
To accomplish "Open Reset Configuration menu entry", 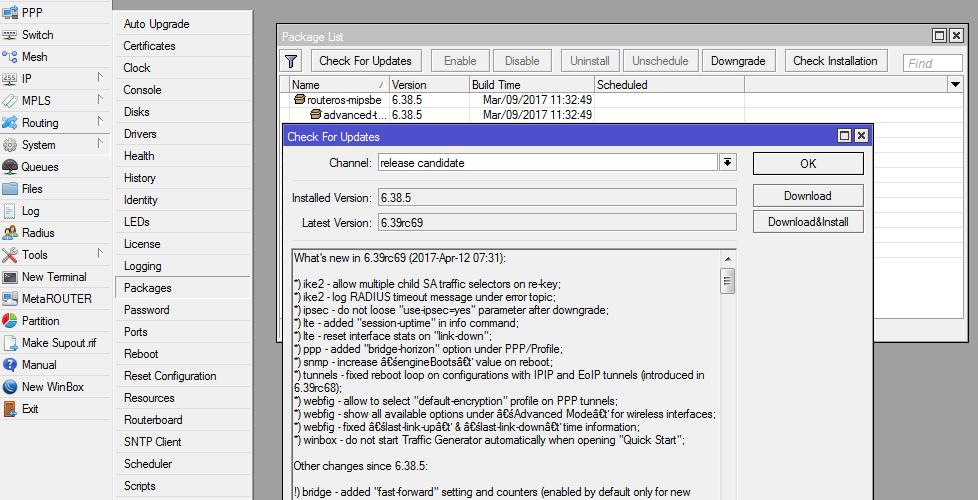I will click(x=183, y=376).
